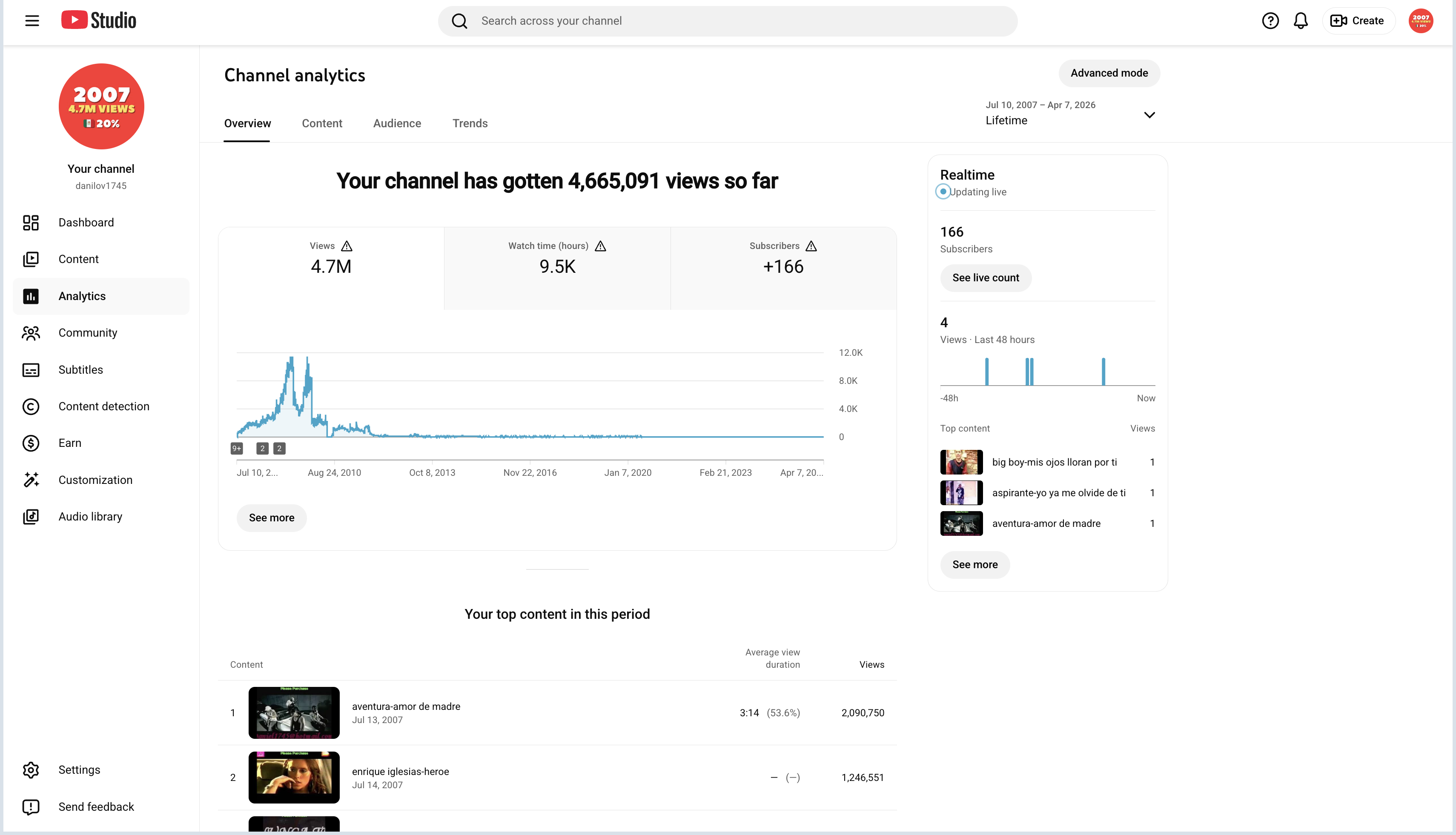The image size is (1456, 835).
Task: Click the YouTube Studio logo
Action: click(99, 21)
